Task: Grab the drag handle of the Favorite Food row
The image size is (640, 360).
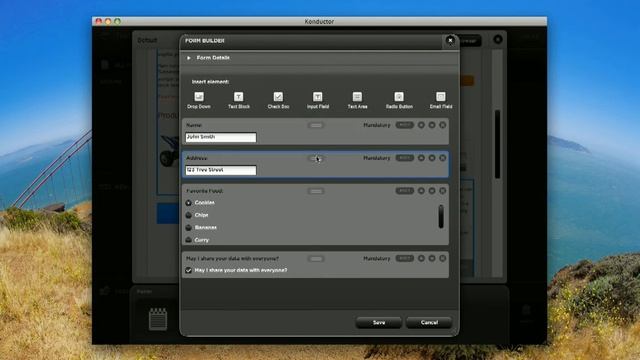Action: pyautogui.click(x=316, y=191)
